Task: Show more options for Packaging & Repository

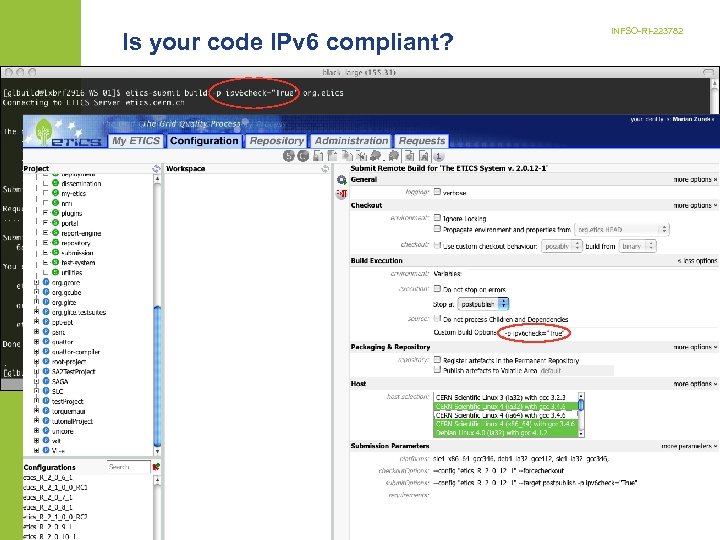Action: click(695, 347)
